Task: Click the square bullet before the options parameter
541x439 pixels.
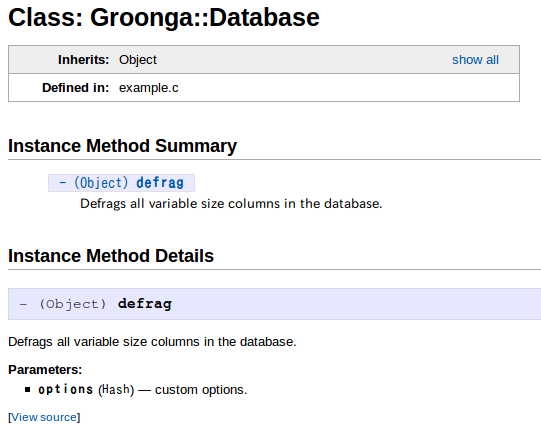Action: tap(28, 390)
